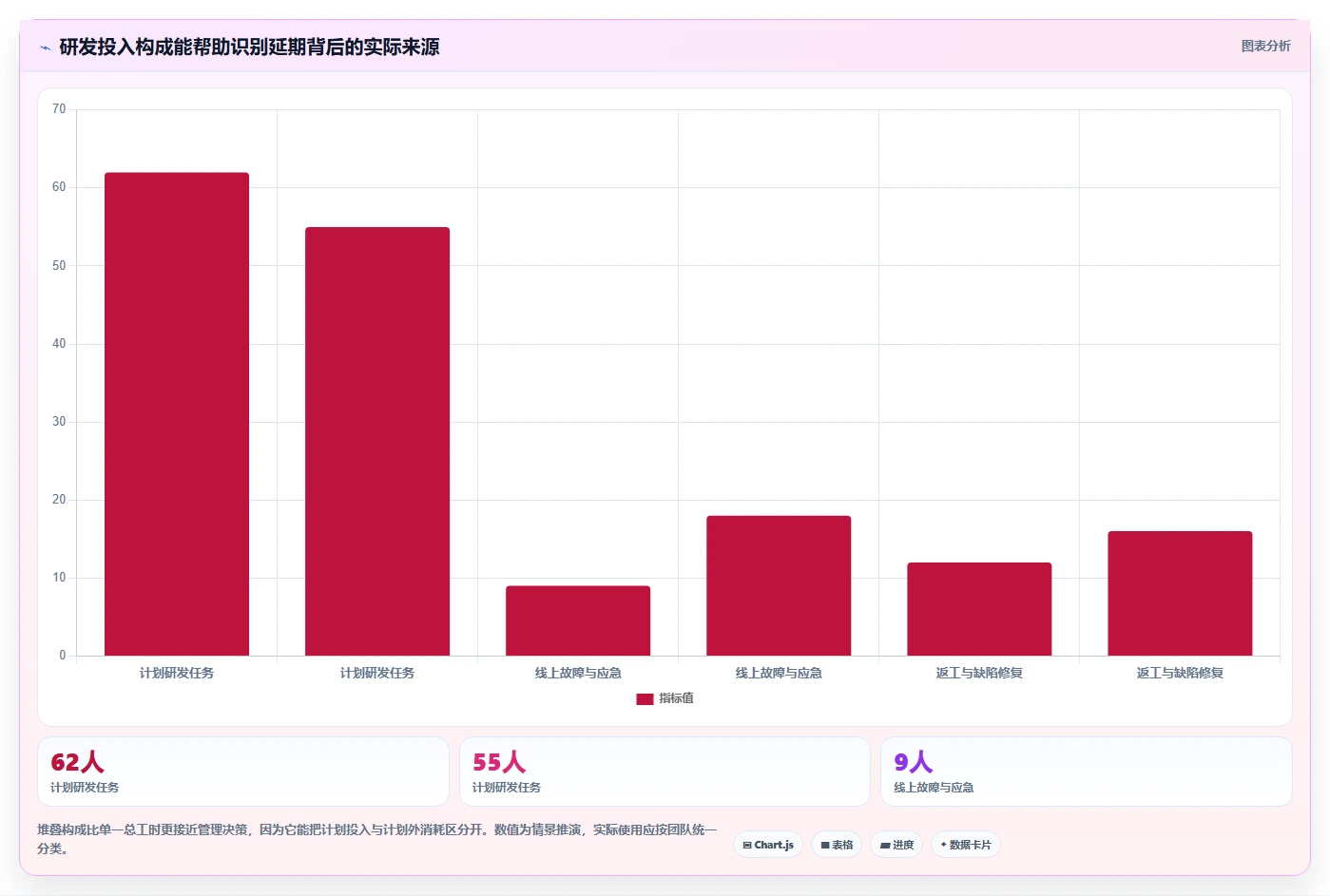This screenshot has height=896, width=1330.
Task: Click the 表格 chip
Action: [x=837, y=845]
